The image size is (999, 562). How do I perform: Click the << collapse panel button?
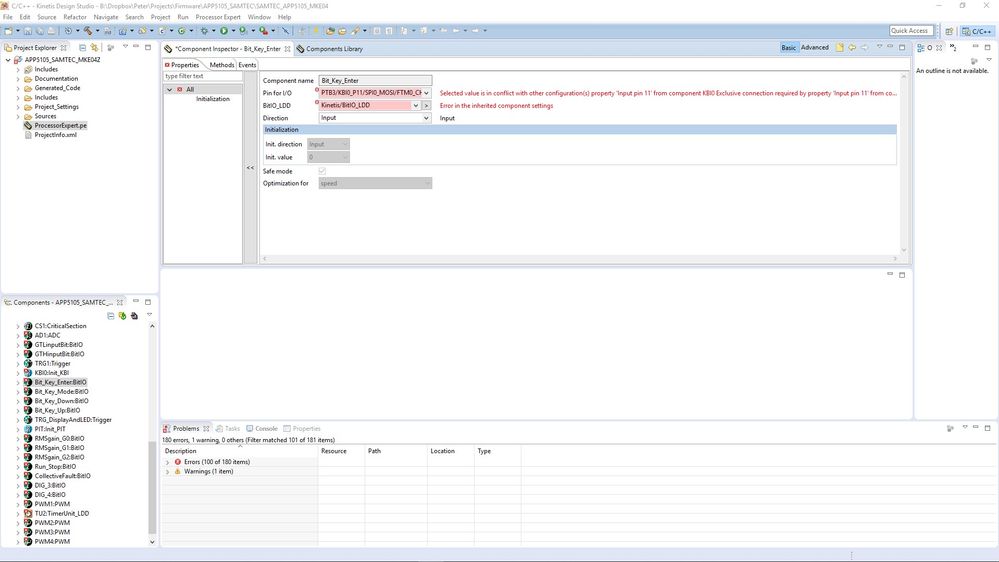[x=250, y=168]
